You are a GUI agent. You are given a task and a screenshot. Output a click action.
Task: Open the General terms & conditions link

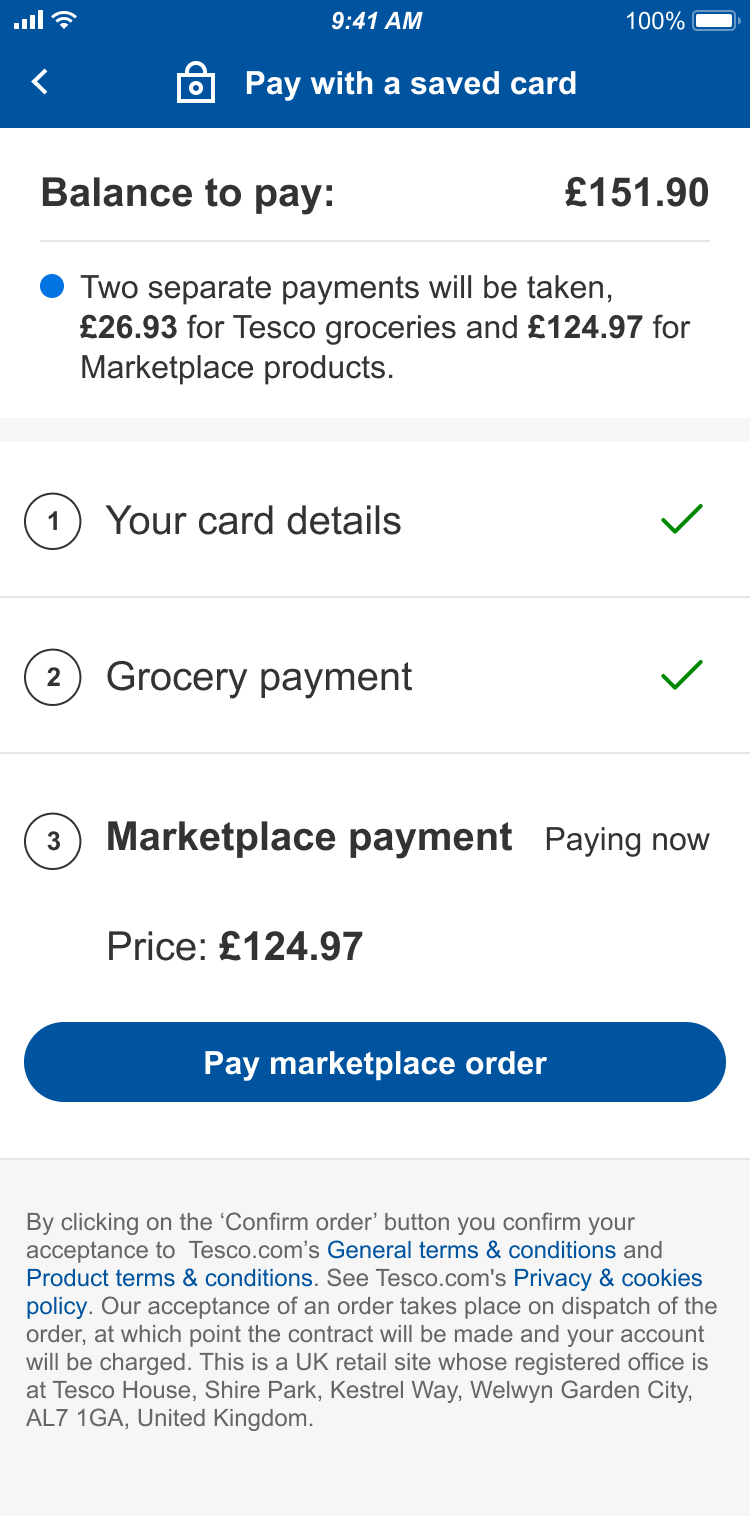tap(471, 1250)
